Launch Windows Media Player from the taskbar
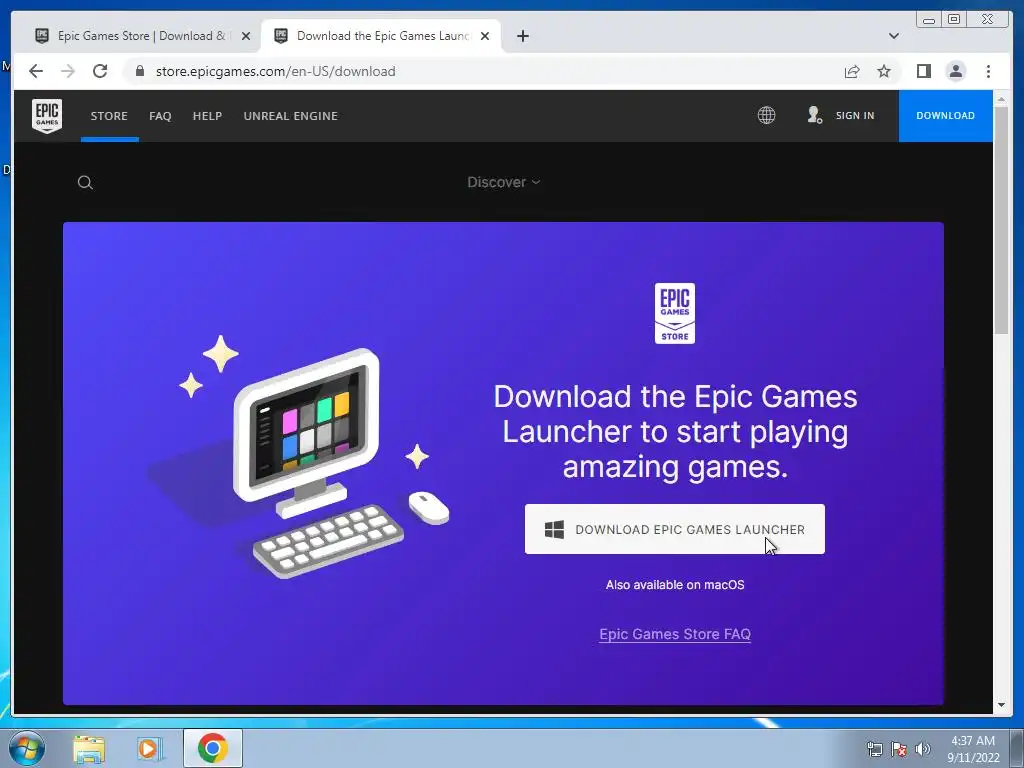1024x768 pixels. pyautogui.click(x=150, y=749)
